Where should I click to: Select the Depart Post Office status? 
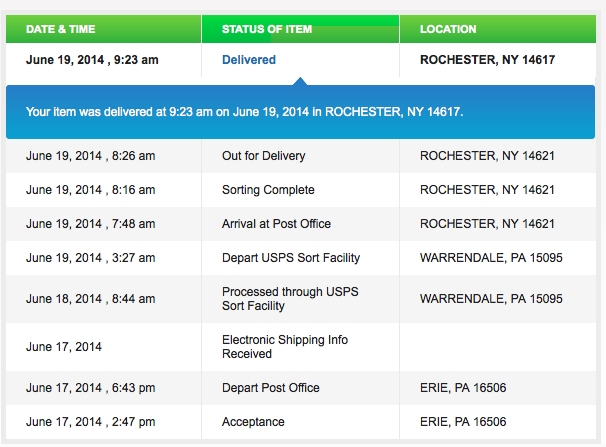coord(270,388)
